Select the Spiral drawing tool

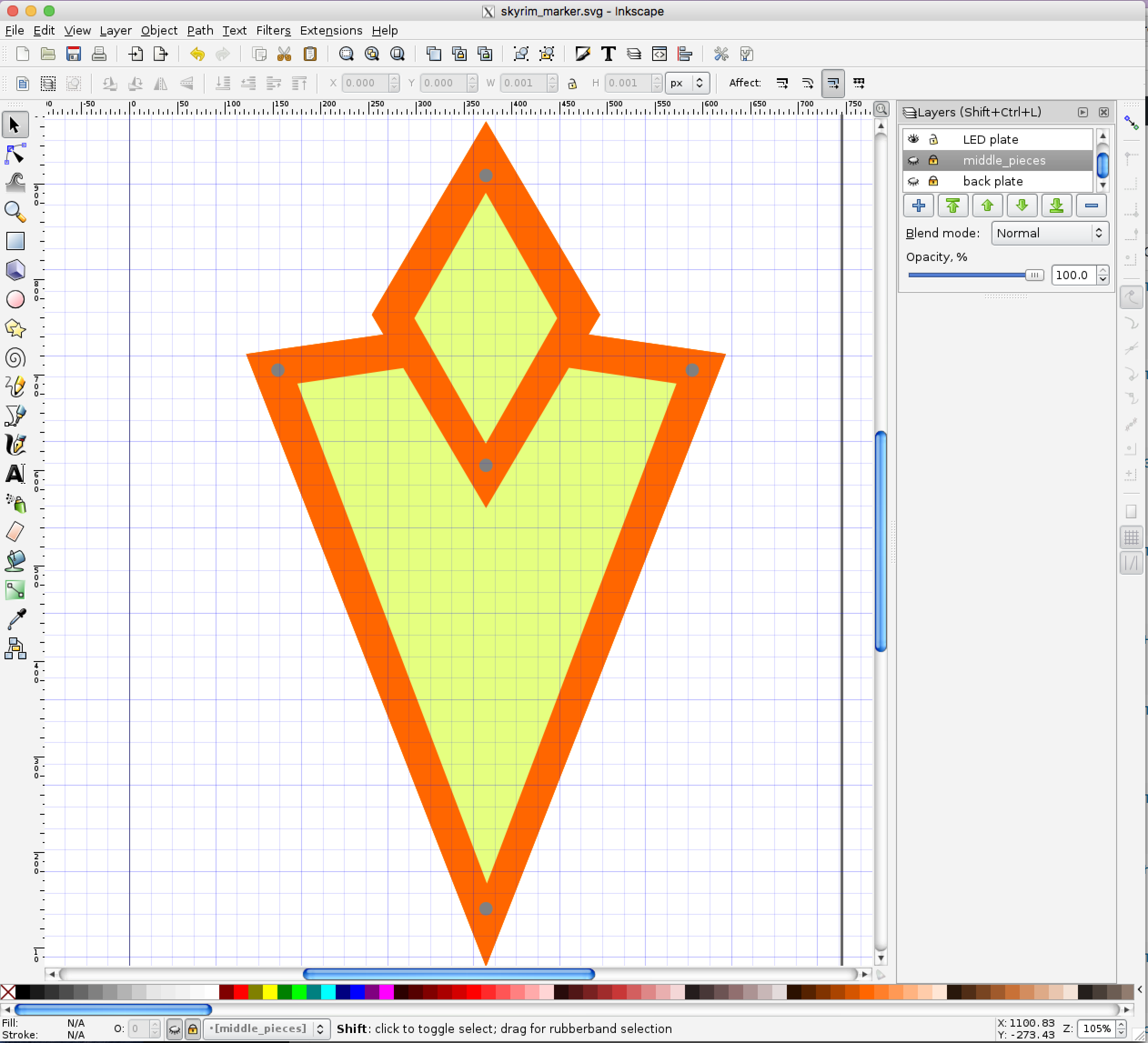pyautogui.click(x=15, y=358)
